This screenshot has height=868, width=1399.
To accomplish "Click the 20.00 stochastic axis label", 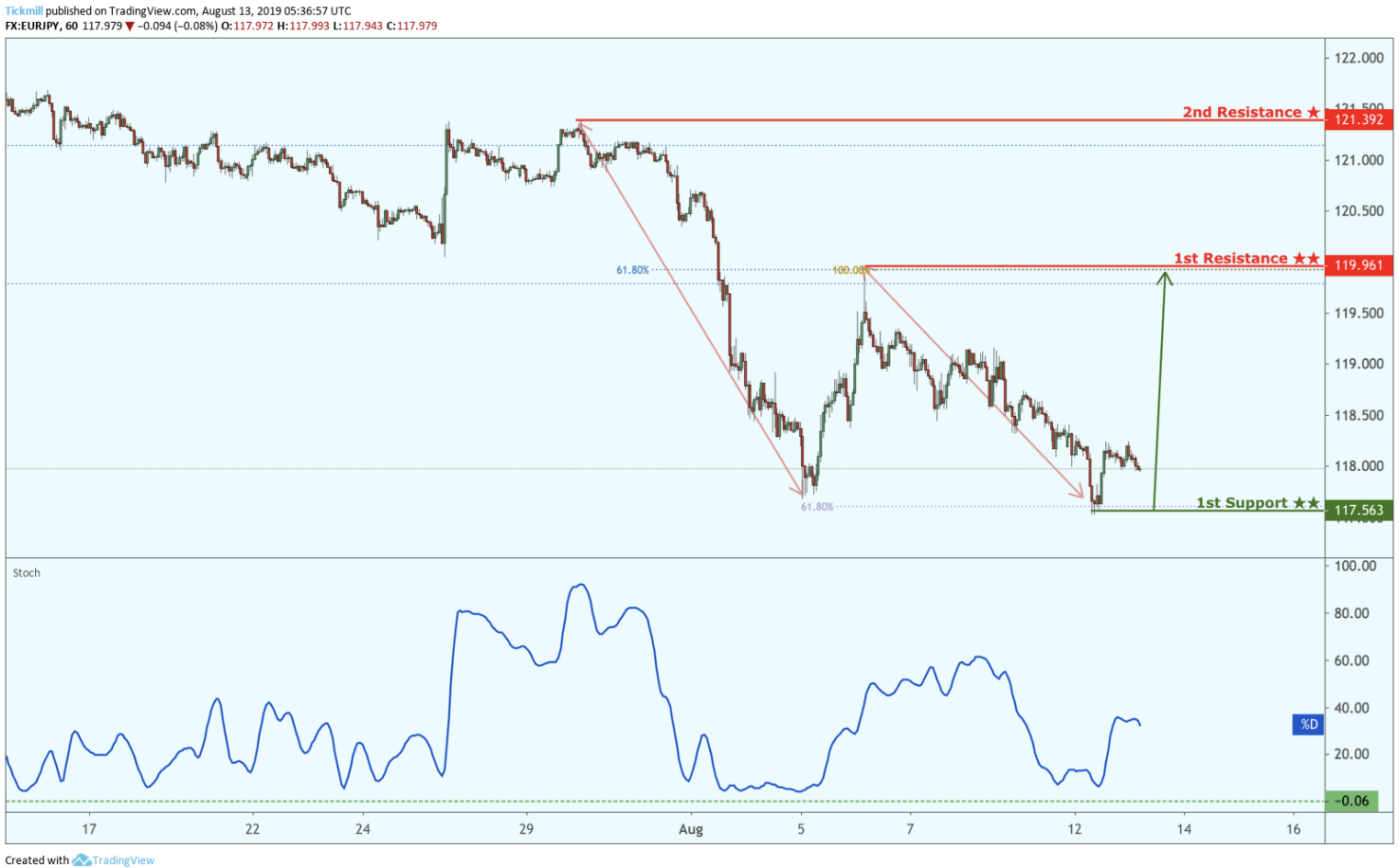I will pyautogui.click(x=1352, y=754).
